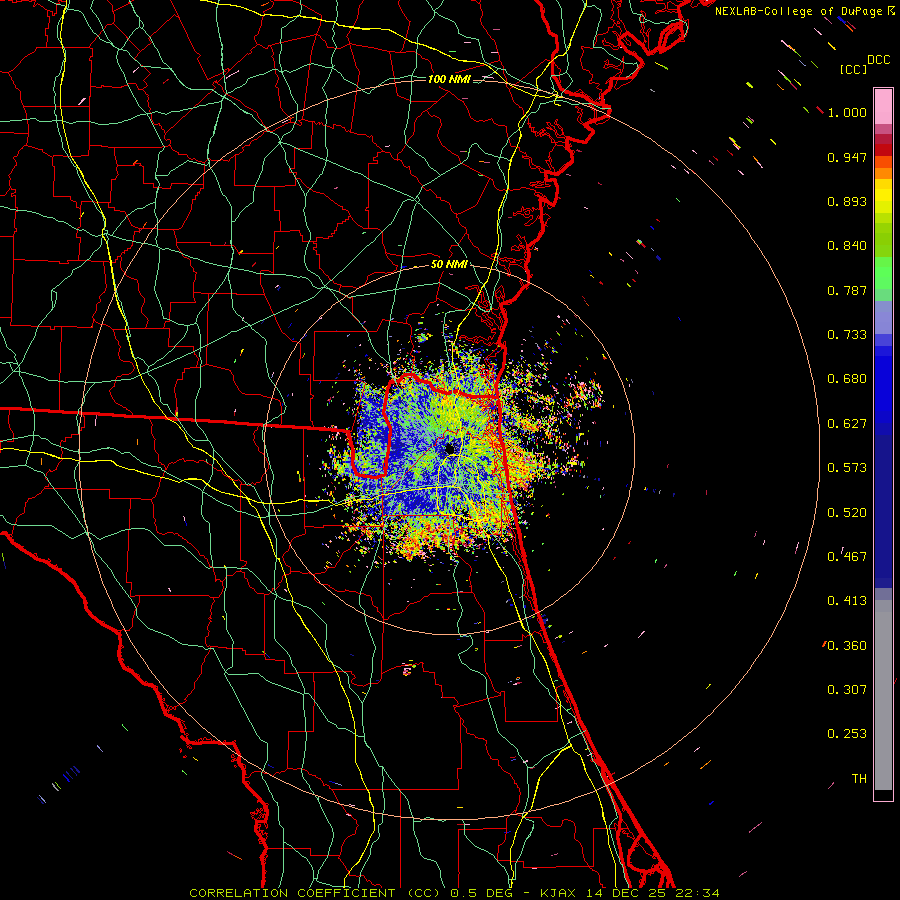This screenshot has width=900, height=900.
Task: Click the 0.253 scale value
Action: [x=847, y=734]
